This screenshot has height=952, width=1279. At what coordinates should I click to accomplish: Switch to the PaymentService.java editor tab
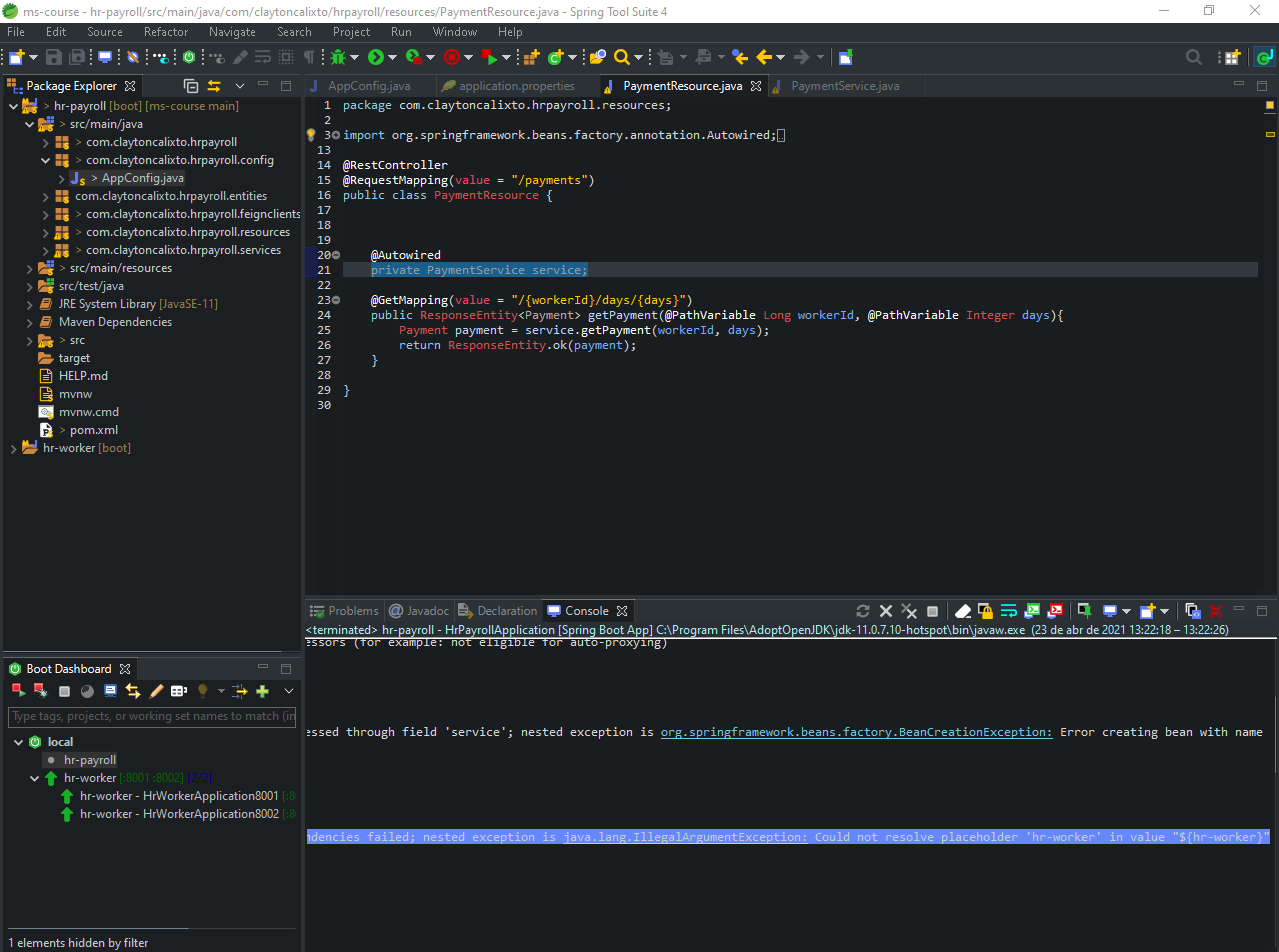coord(844,86)
